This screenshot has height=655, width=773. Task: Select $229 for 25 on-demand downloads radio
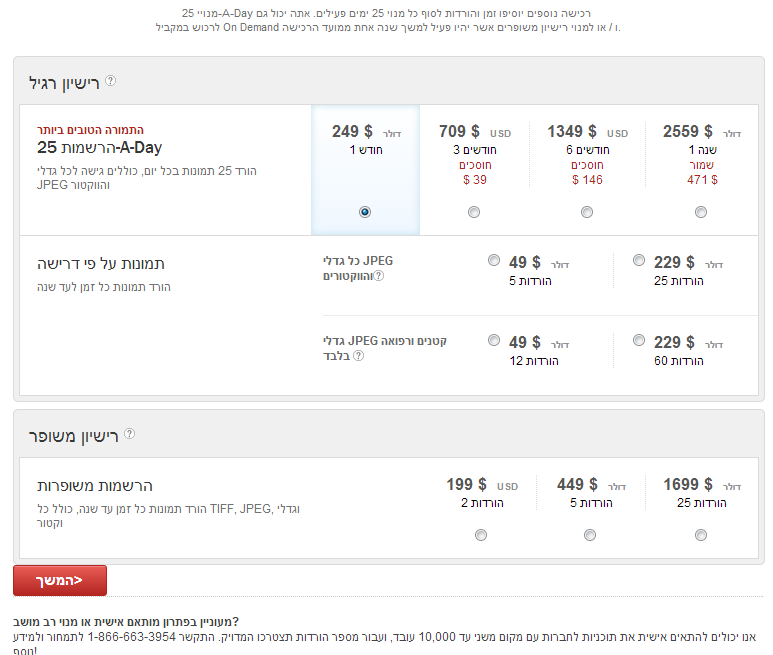pos(639,261)
